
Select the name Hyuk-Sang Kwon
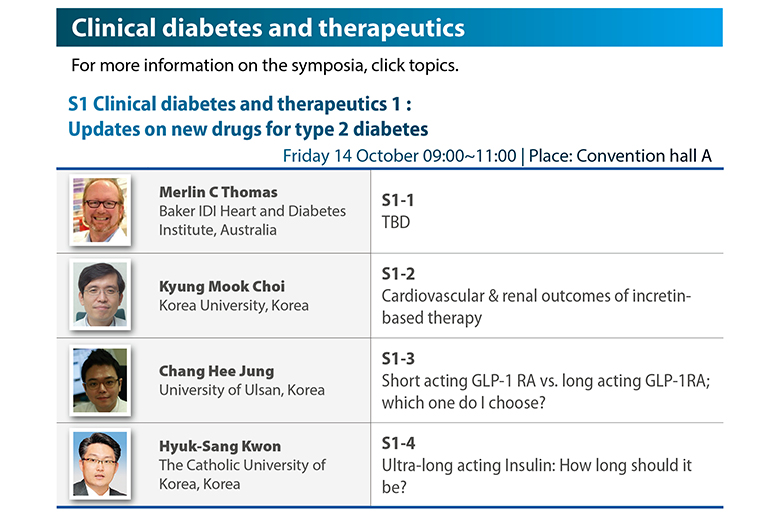pyautogui.click(x=220, y=446)
